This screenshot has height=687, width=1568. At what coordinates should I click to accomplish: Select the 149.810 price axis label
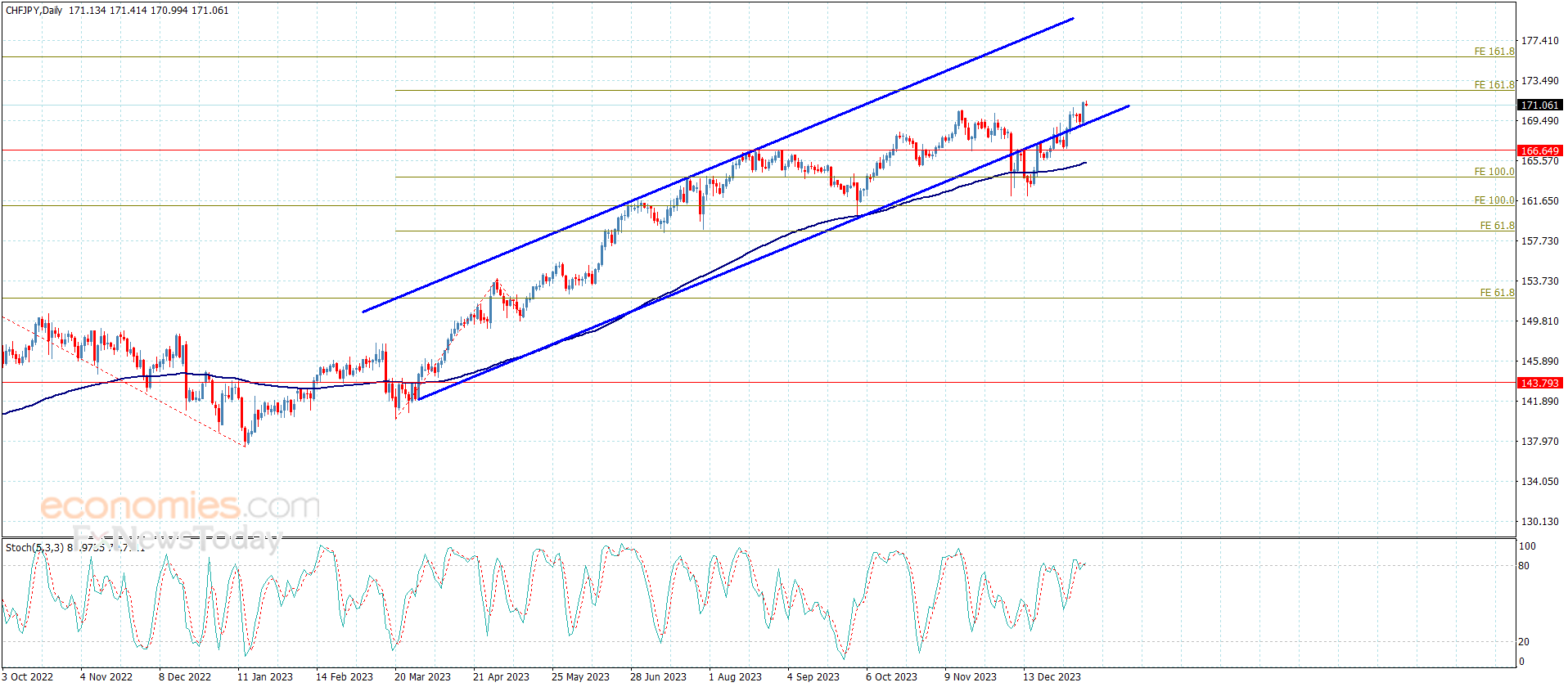pyautogui.click(x=1539, y=321)
